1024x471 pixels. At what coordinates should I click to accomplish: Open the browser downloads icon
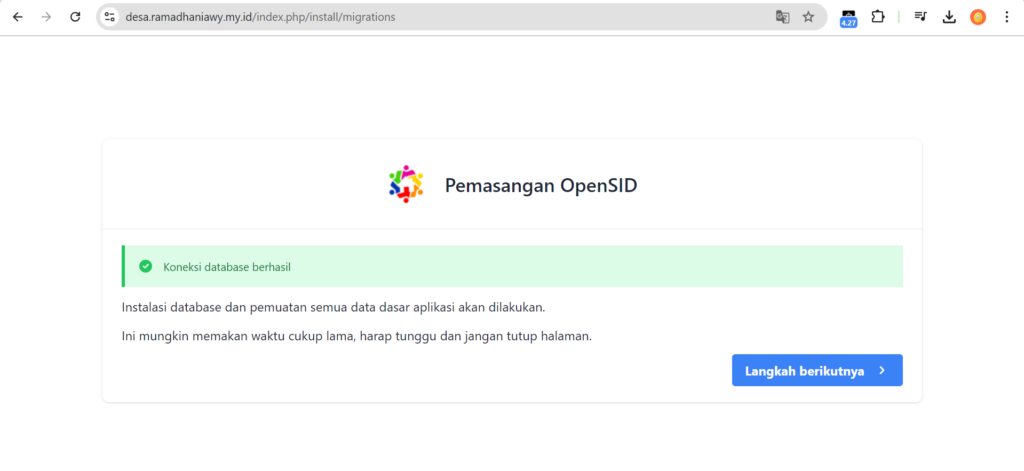949,17
